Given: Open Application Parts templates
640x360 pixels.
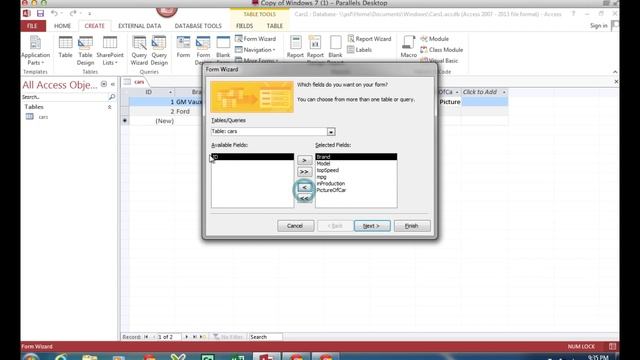Looking at the screenshot, I should 36,51.
